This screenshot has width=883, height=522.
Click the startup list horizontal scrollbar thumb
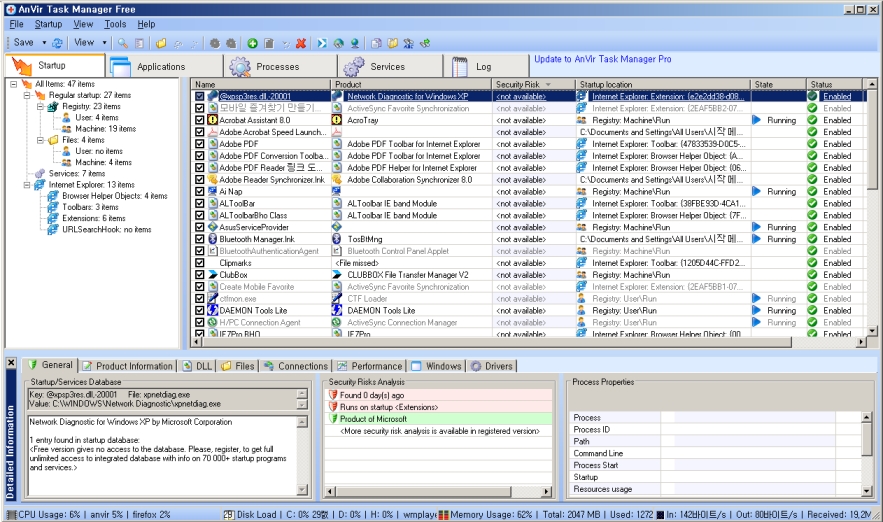coord(496,342)
